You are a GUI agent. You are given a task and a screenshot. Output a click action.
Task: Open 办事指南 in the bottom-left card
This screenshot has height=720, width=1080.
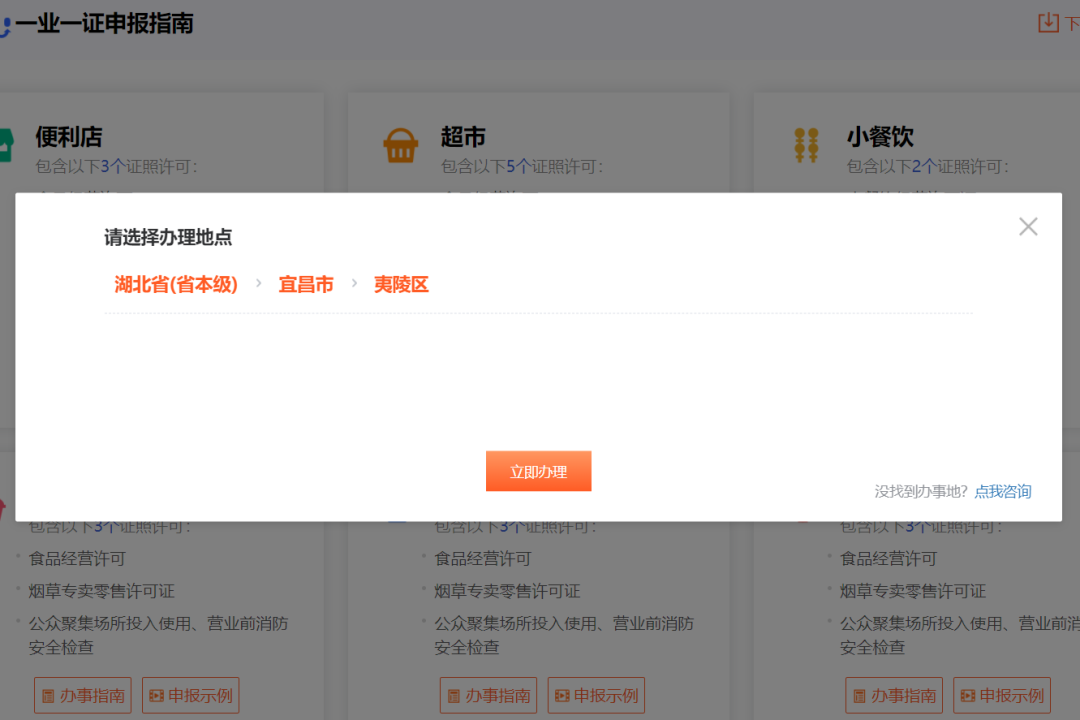tap(83, 695)
